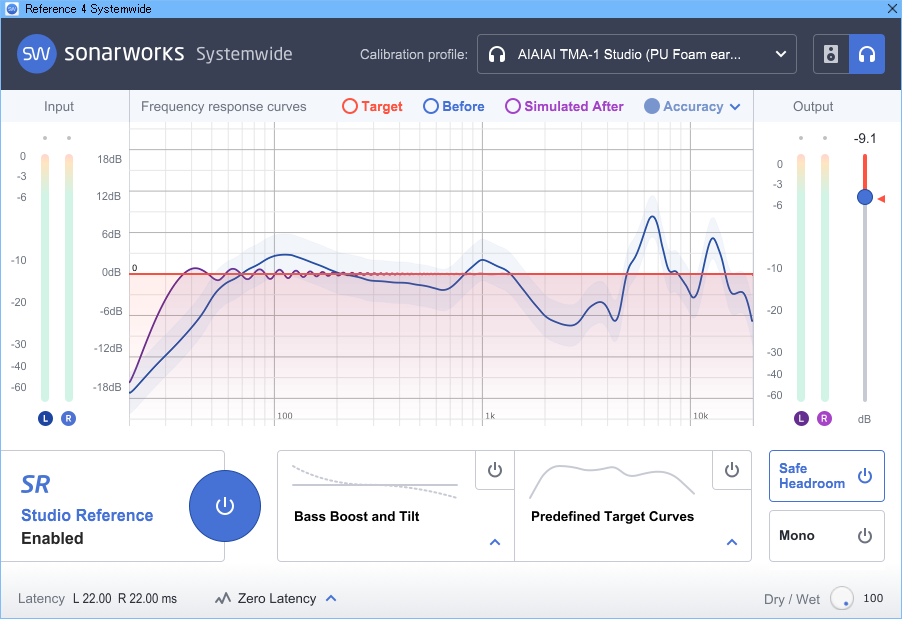
Task: Toggle the Target curve display
Action: point(372,106)
